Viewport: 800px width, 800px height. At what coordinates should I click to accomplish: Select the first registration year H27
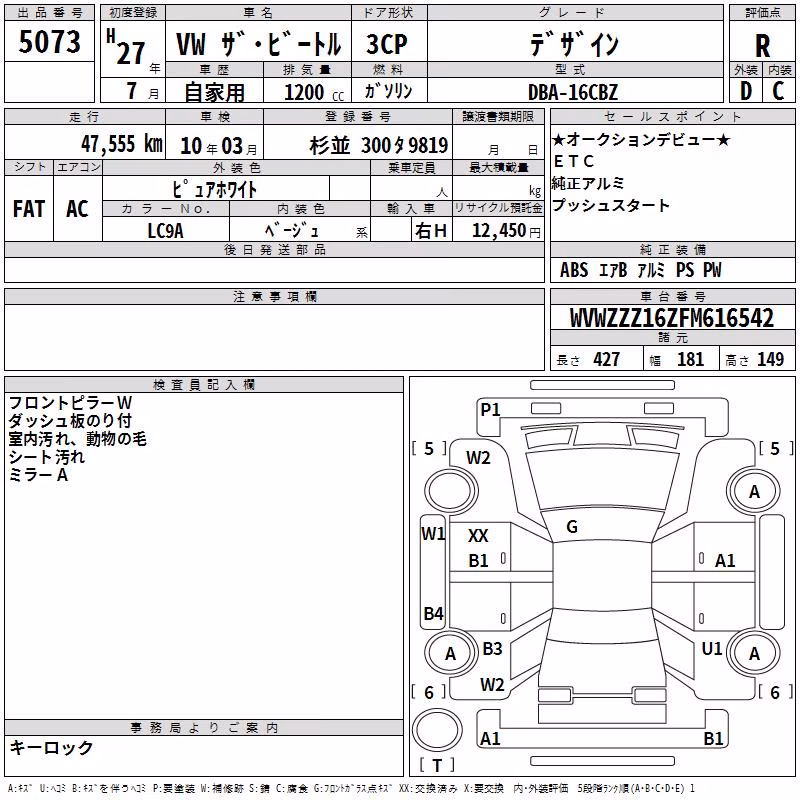click(x=126, y=47)
